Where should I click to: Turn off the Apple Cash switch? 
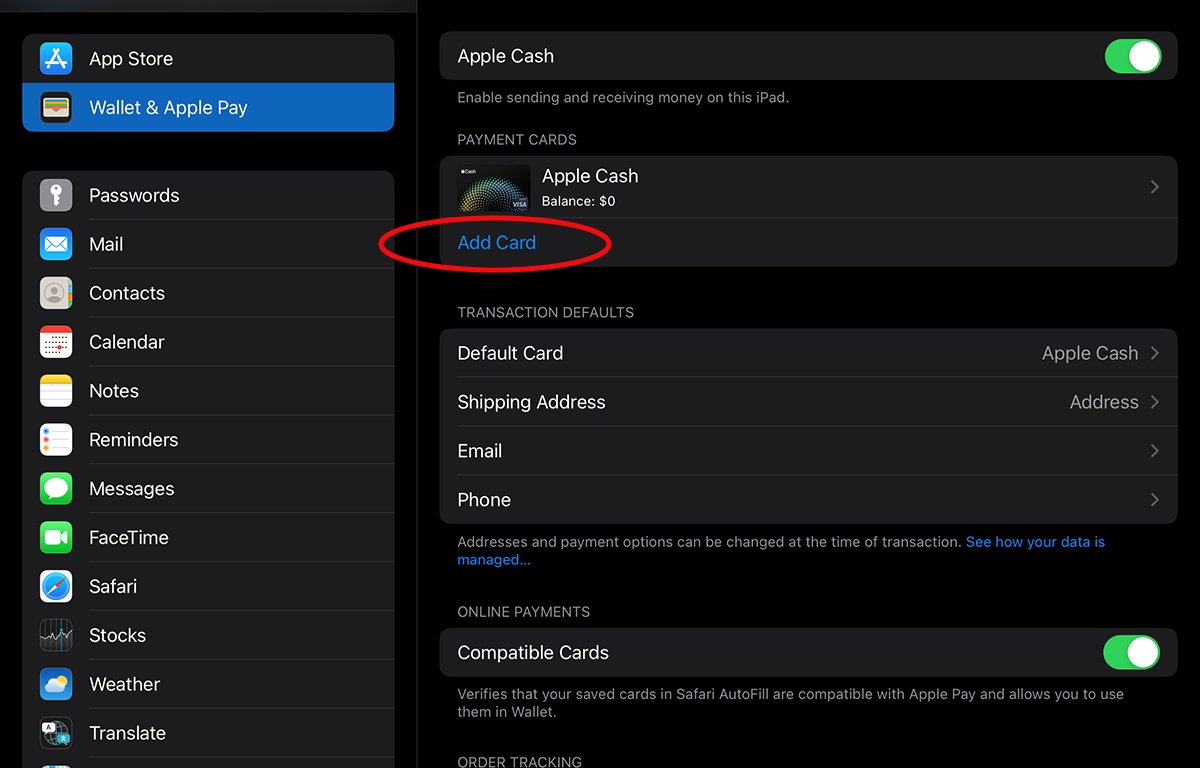pos(1133,57)
